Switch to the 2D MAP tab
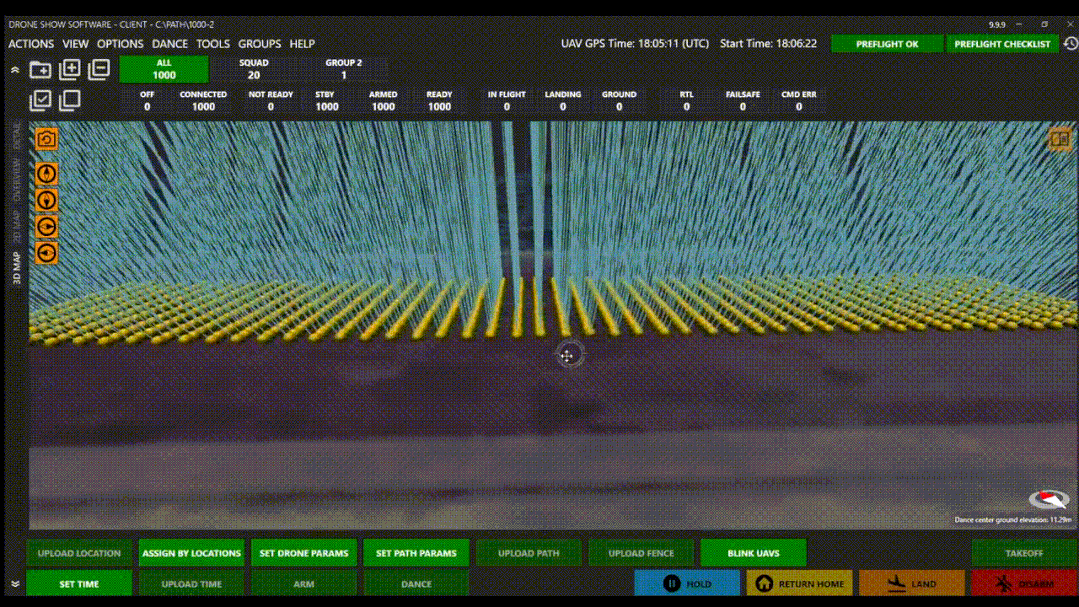 point(16,227)
